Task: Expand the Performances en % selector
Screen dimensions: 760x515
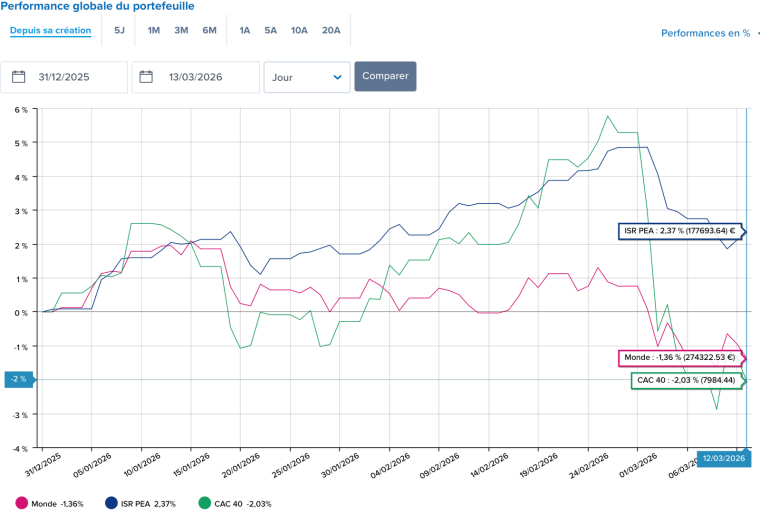Action: (708, 33)
